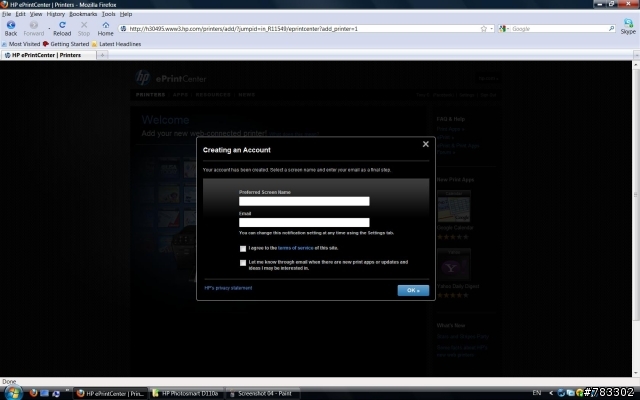Click the Back navigation button

[x=11, y=29]
